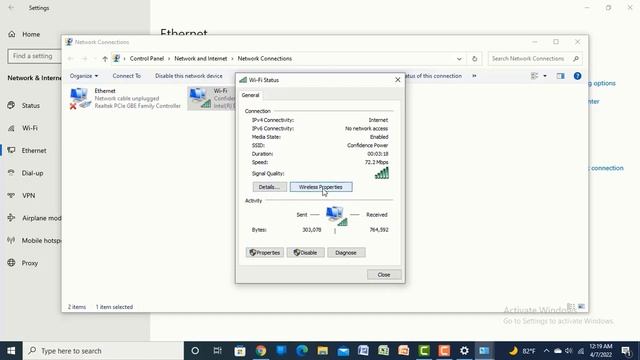Click the taskbar search box

click(104, 351)
